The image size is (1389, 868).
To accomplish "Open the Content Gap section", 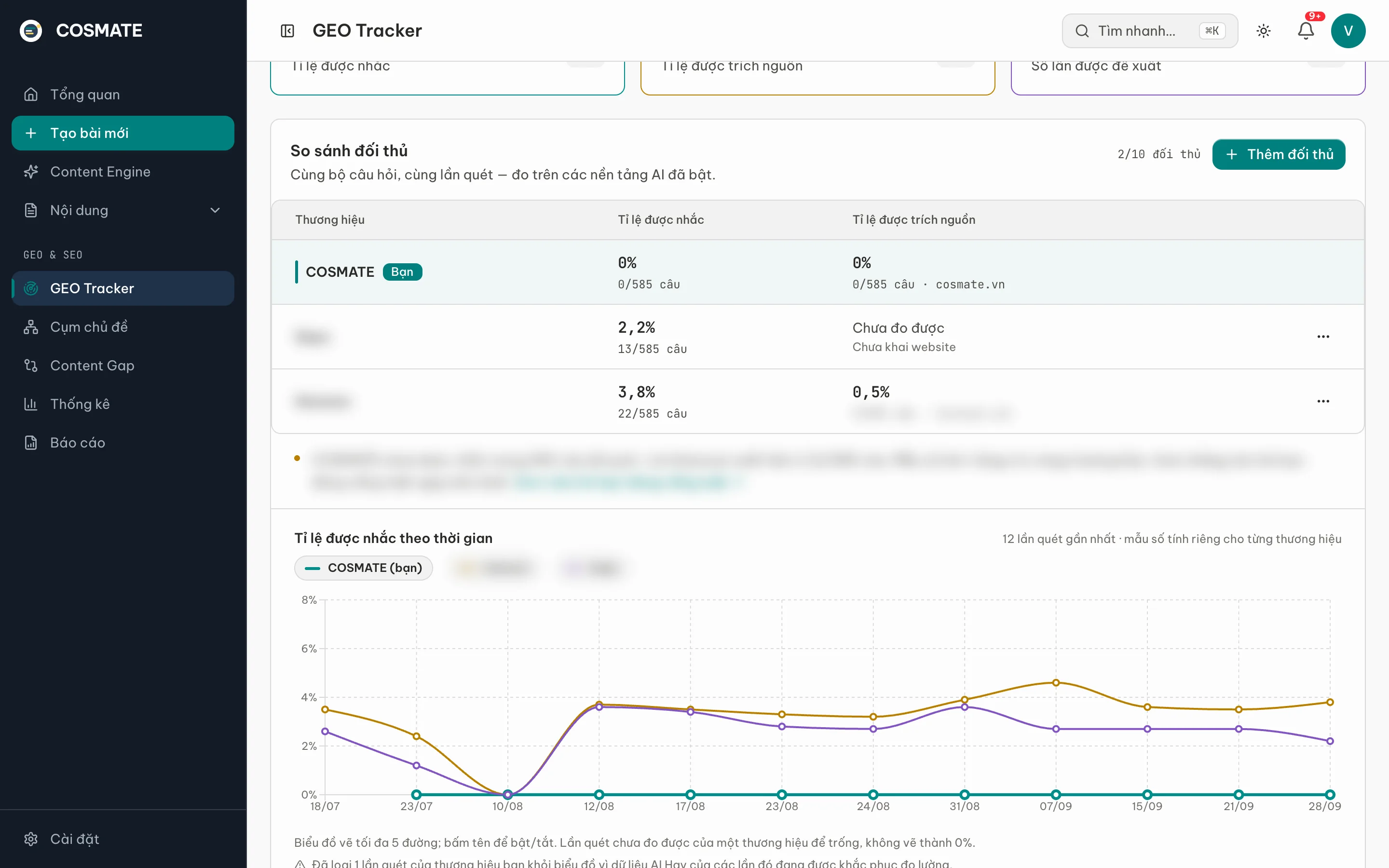I will pos(123,365).
